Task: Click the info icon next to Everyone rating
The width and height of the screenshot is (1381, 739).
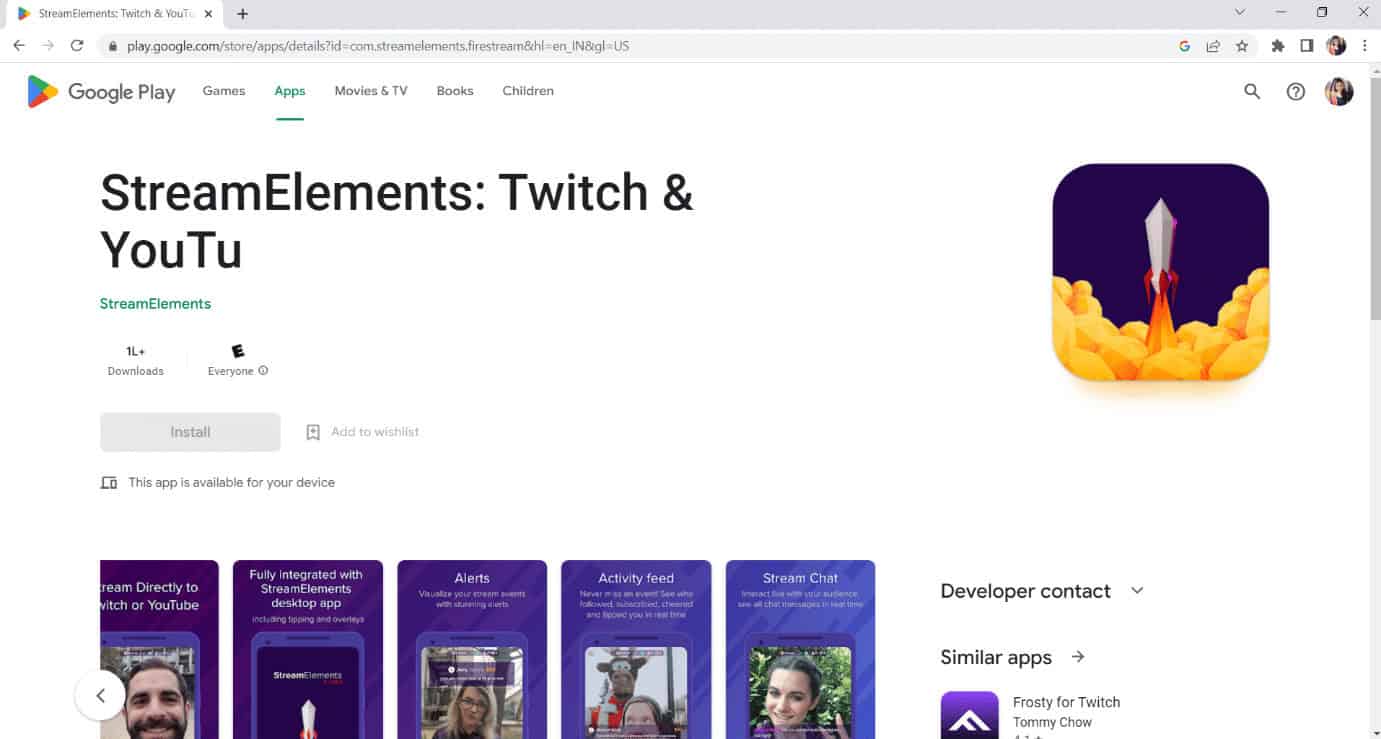Action: tap(262, 370)
